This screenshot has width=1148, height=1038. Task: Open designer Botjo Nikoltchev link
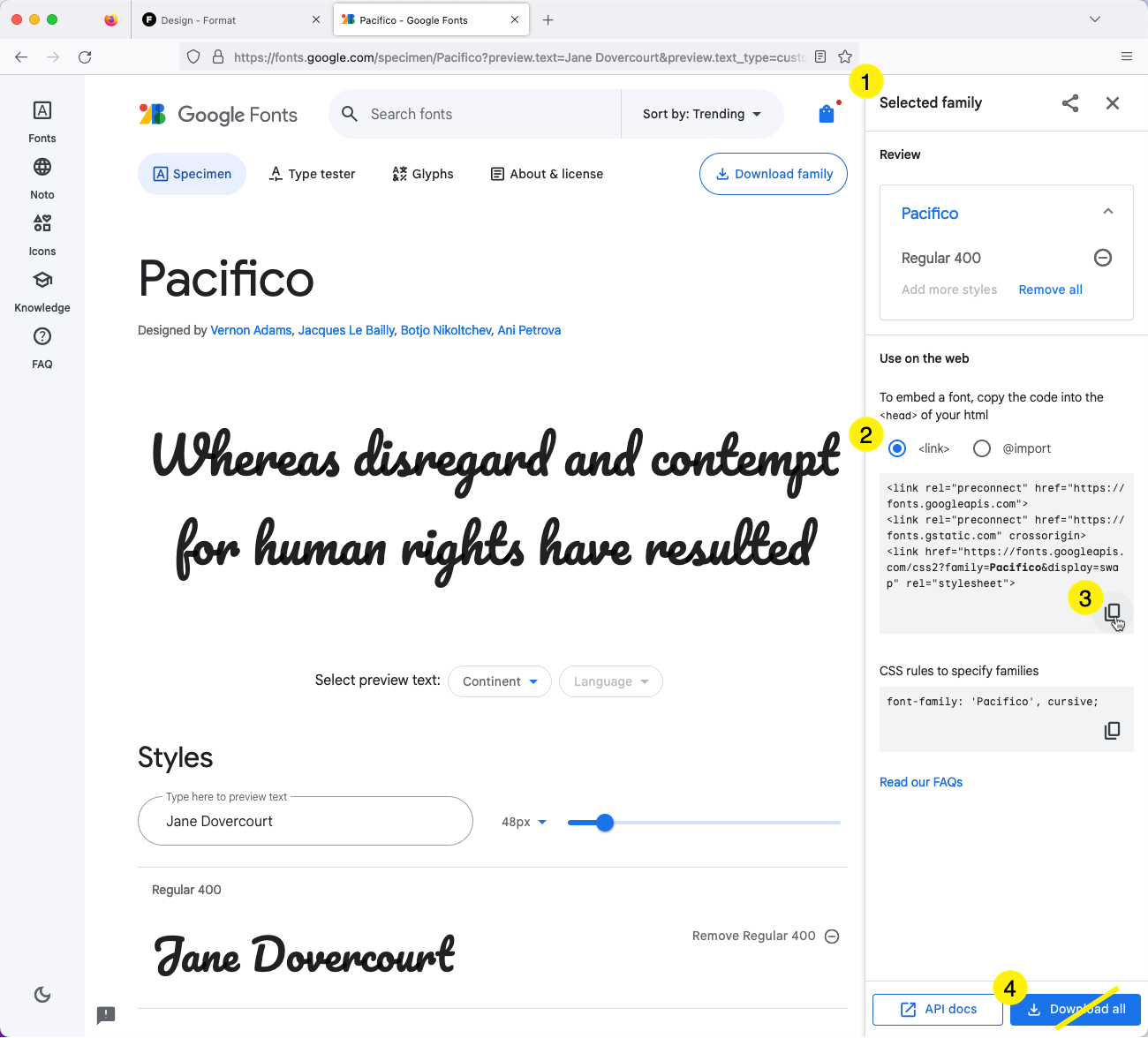[x=446, y=330]
